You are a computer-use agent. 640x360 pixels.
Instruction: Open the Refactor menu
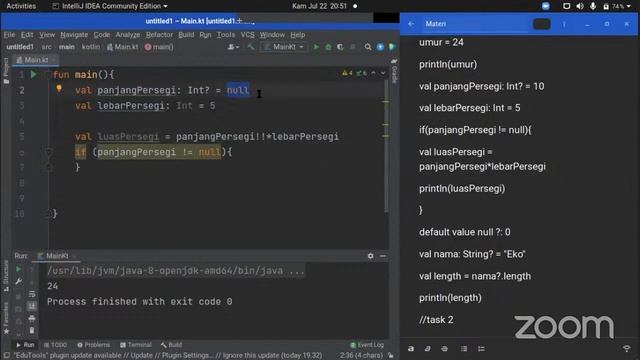[159, 35]
